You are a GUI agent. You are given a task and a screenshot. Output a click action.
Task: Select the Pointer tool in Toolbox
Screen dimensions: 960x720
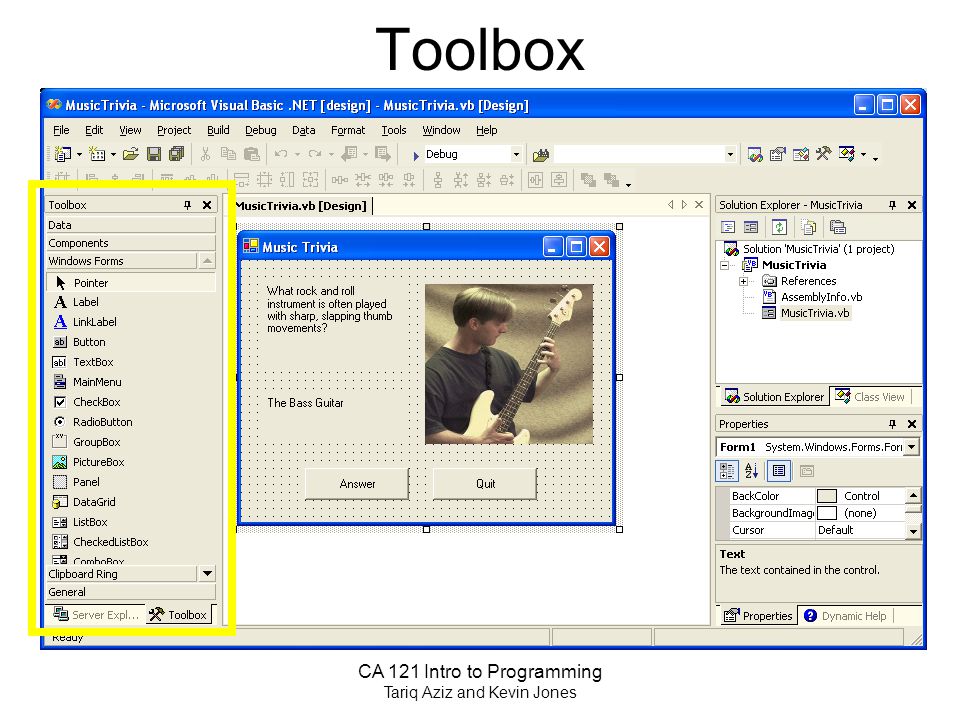[131, 283]
